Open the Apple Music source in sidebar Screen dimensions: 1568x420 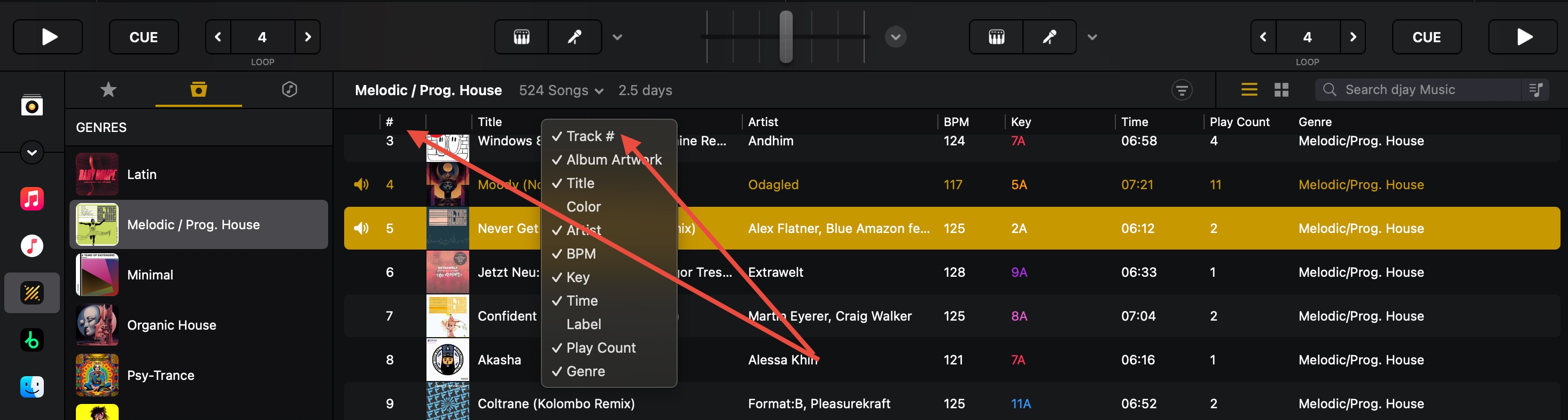tap(32, 198)
